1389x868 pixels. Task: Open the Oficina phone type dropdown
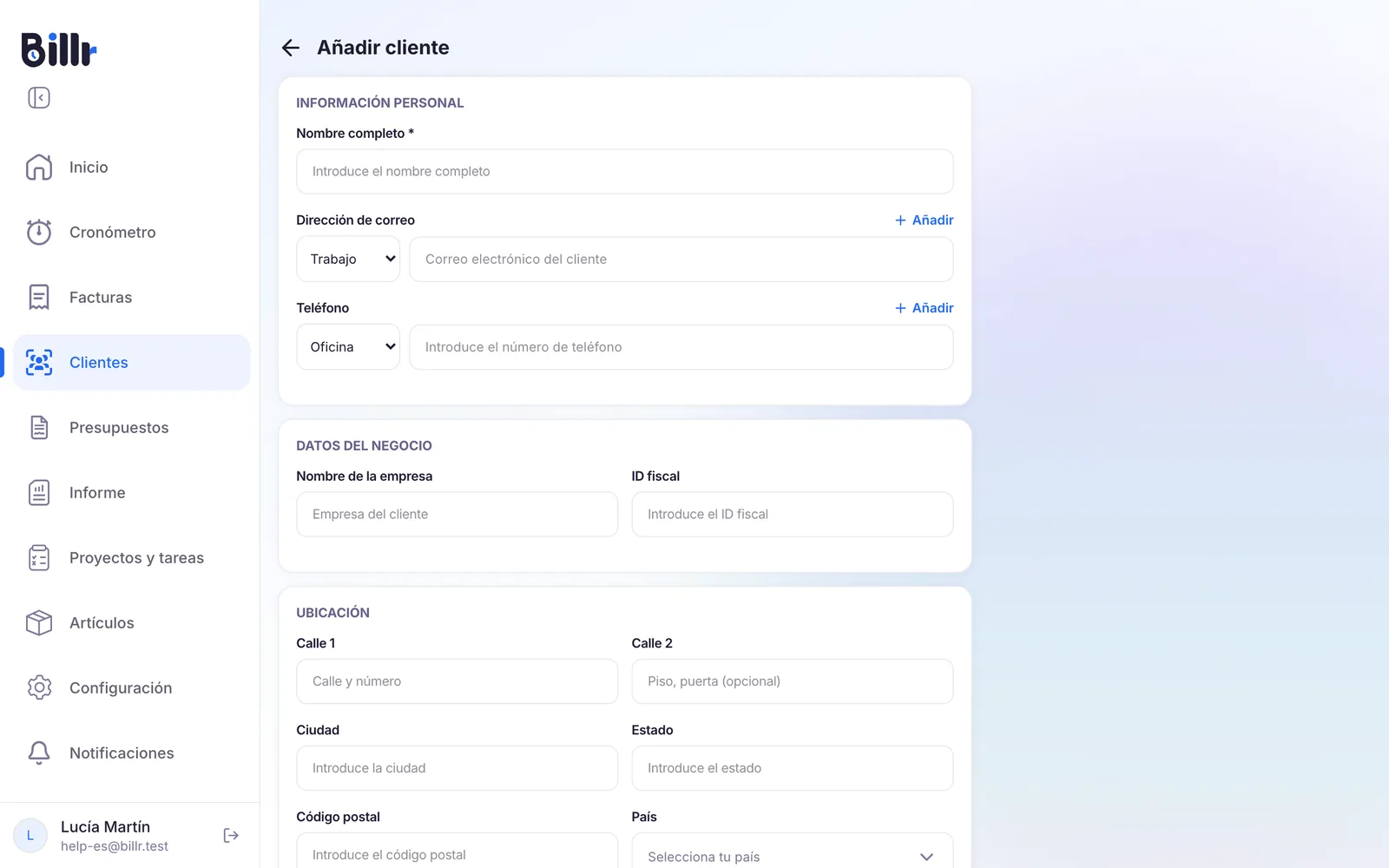pyautogui.click(x=348, y=347)
